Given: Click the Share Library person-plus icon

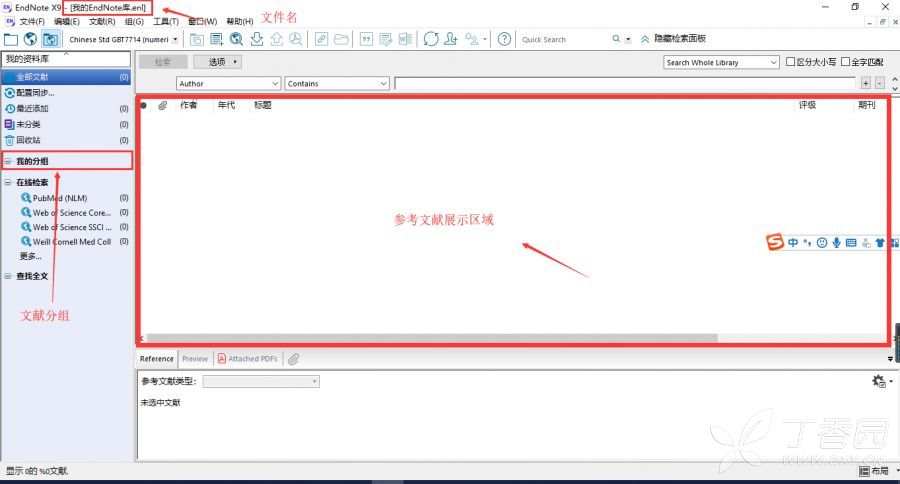Looking at the screenshot, I should click(x=451, y=39).
